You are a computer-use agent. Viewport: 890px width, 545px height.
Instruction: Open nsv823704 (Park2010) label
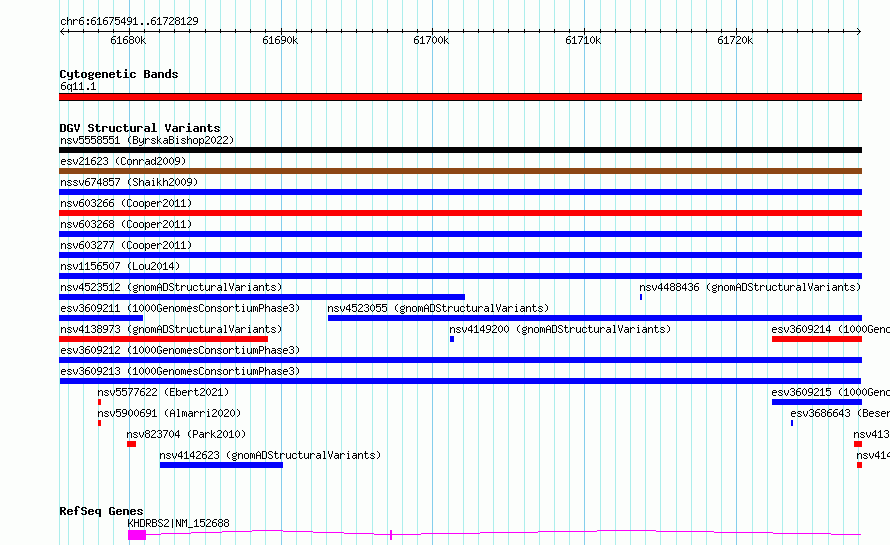coord(186,434)
